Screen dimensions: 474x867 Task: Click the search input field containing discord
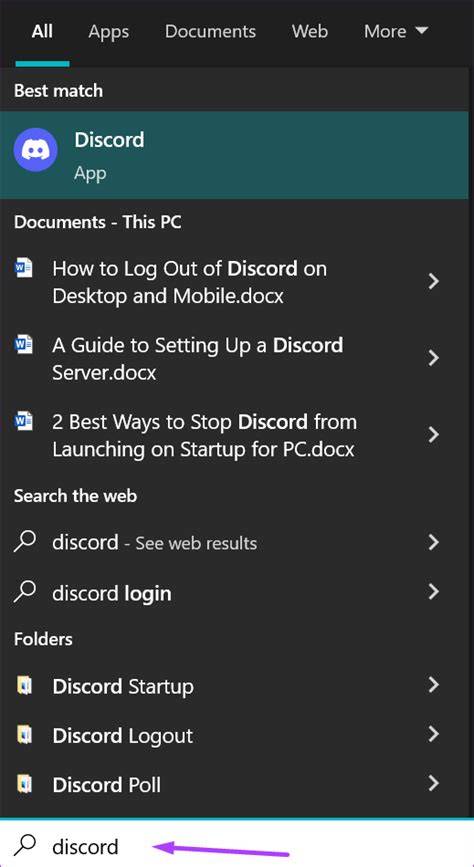point(237,844)
